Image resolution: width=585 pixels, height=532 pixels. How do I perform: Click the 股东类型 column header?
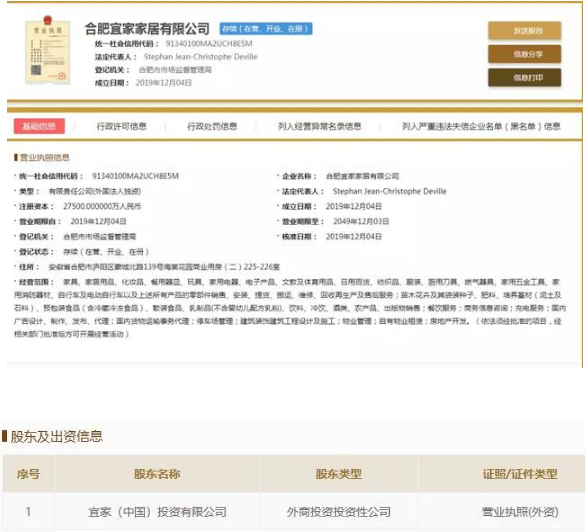pos(338,474)
